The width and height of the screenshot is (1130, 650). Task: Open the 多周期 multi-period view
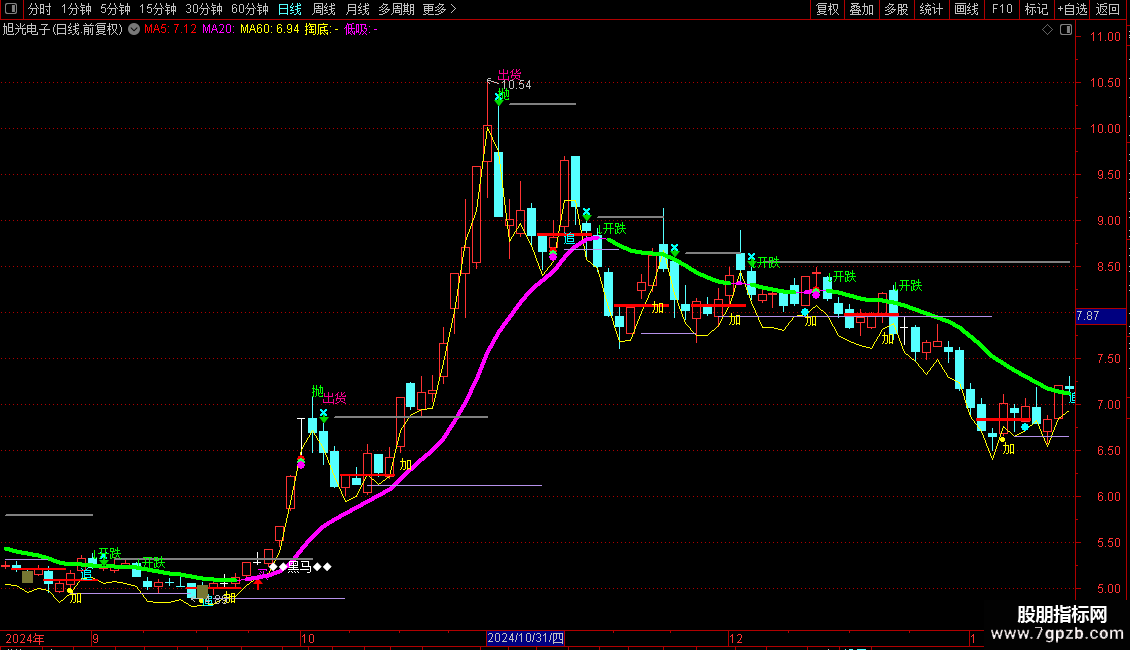[396, 9]
